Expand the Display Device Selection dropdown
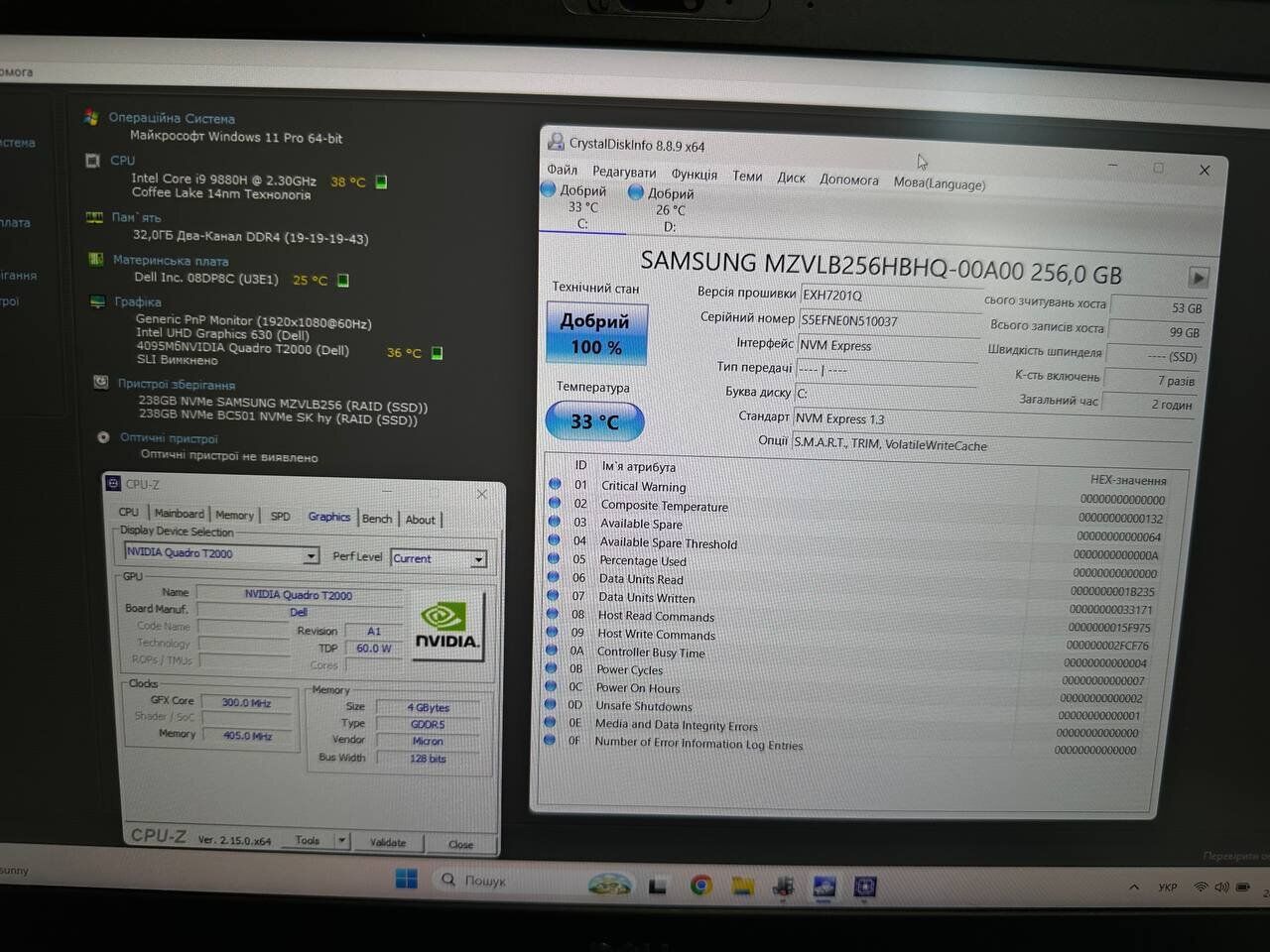This screenshot has height=952, width=1270. [311, 556]
